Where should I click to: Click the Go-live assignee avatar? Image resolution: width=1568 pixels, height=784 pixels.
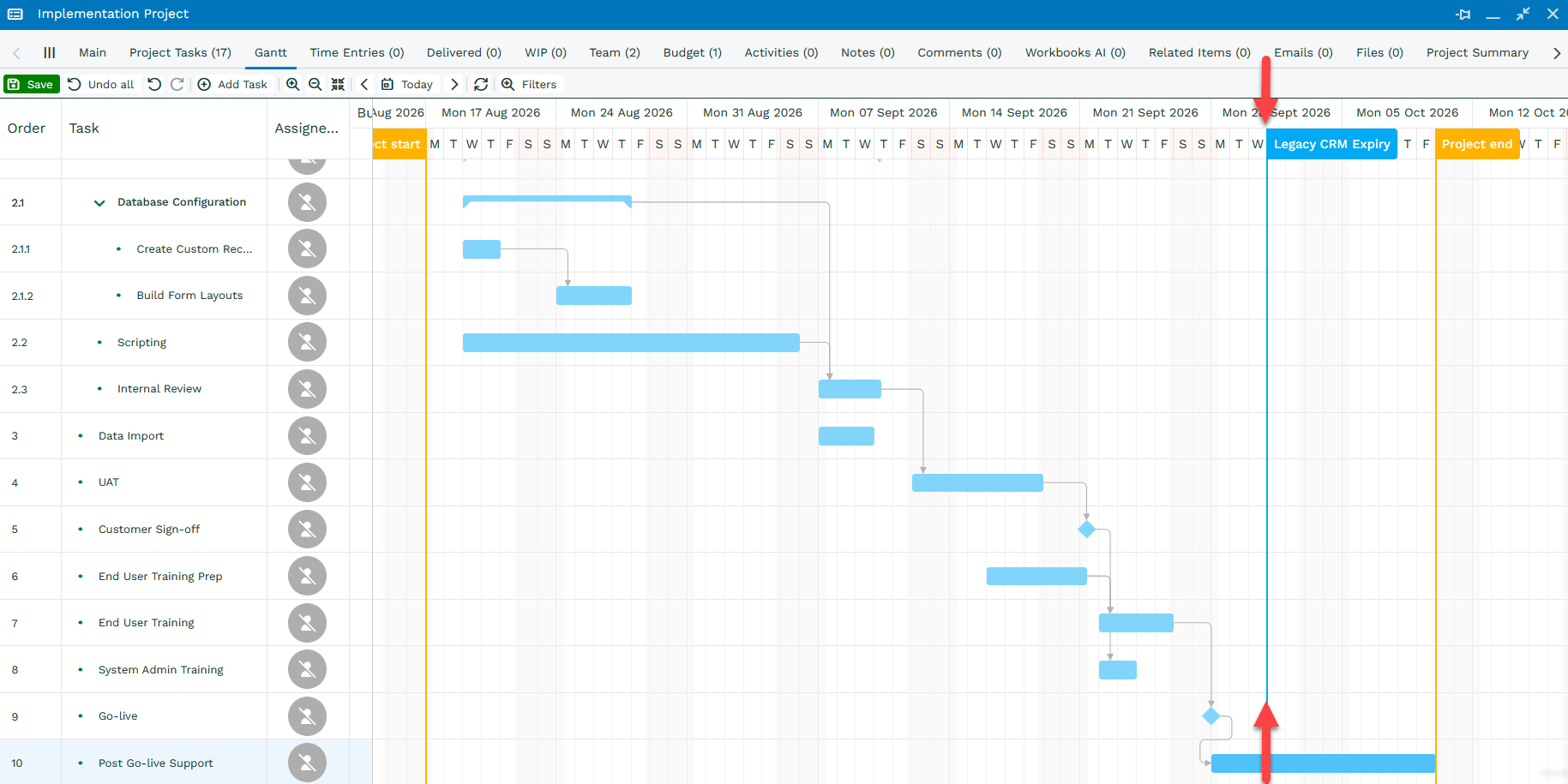tap(307, 716)
